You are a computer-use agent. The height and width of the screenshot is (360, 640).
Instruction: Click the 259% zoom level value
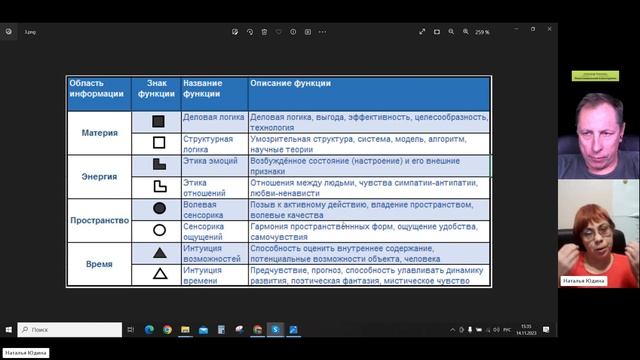(x=482, y=32)
